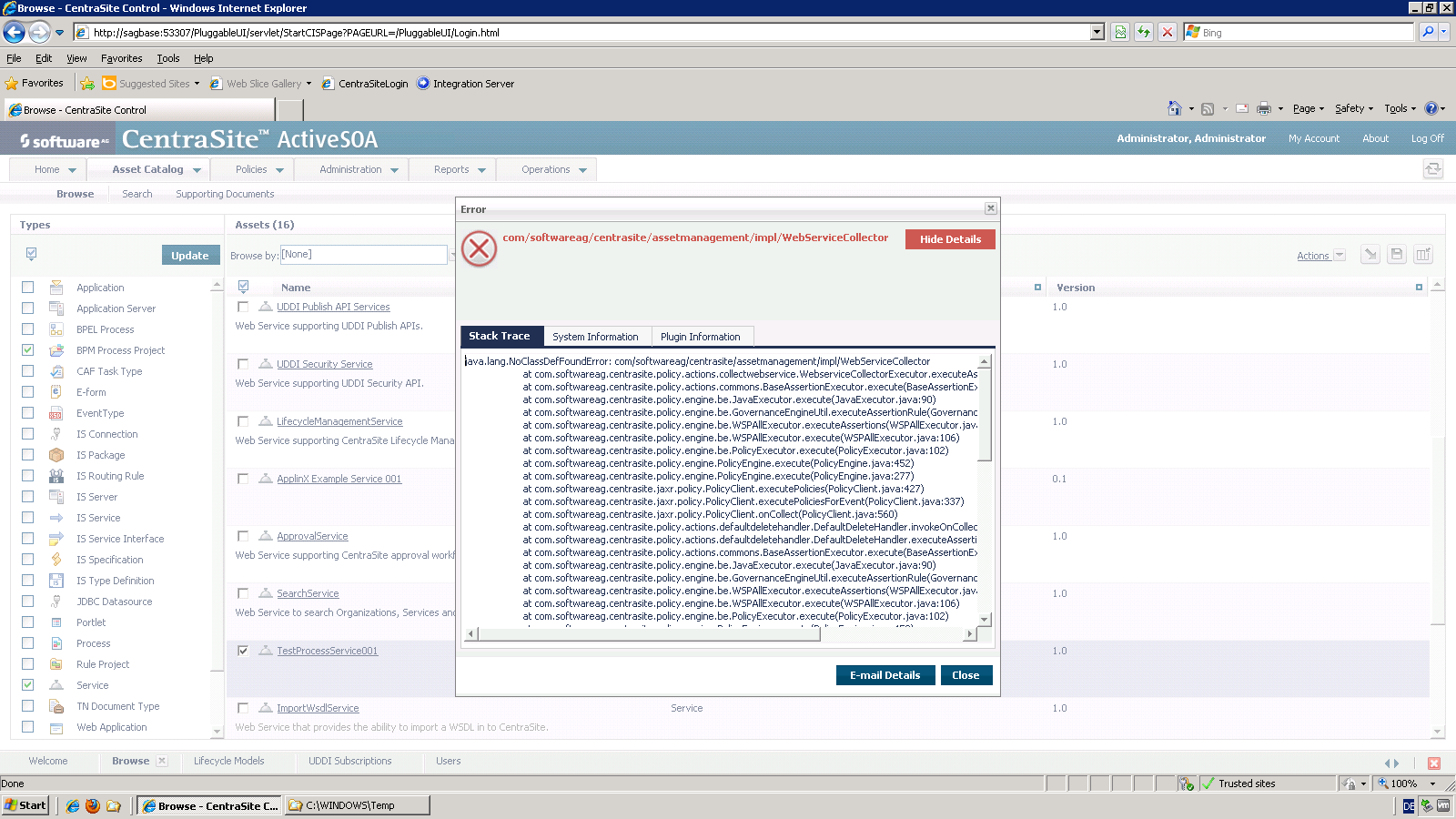Click the red close icon on bottom tab bar
The height and width of the screenshot is (819, 1456).
click(x=1434, y=763)
